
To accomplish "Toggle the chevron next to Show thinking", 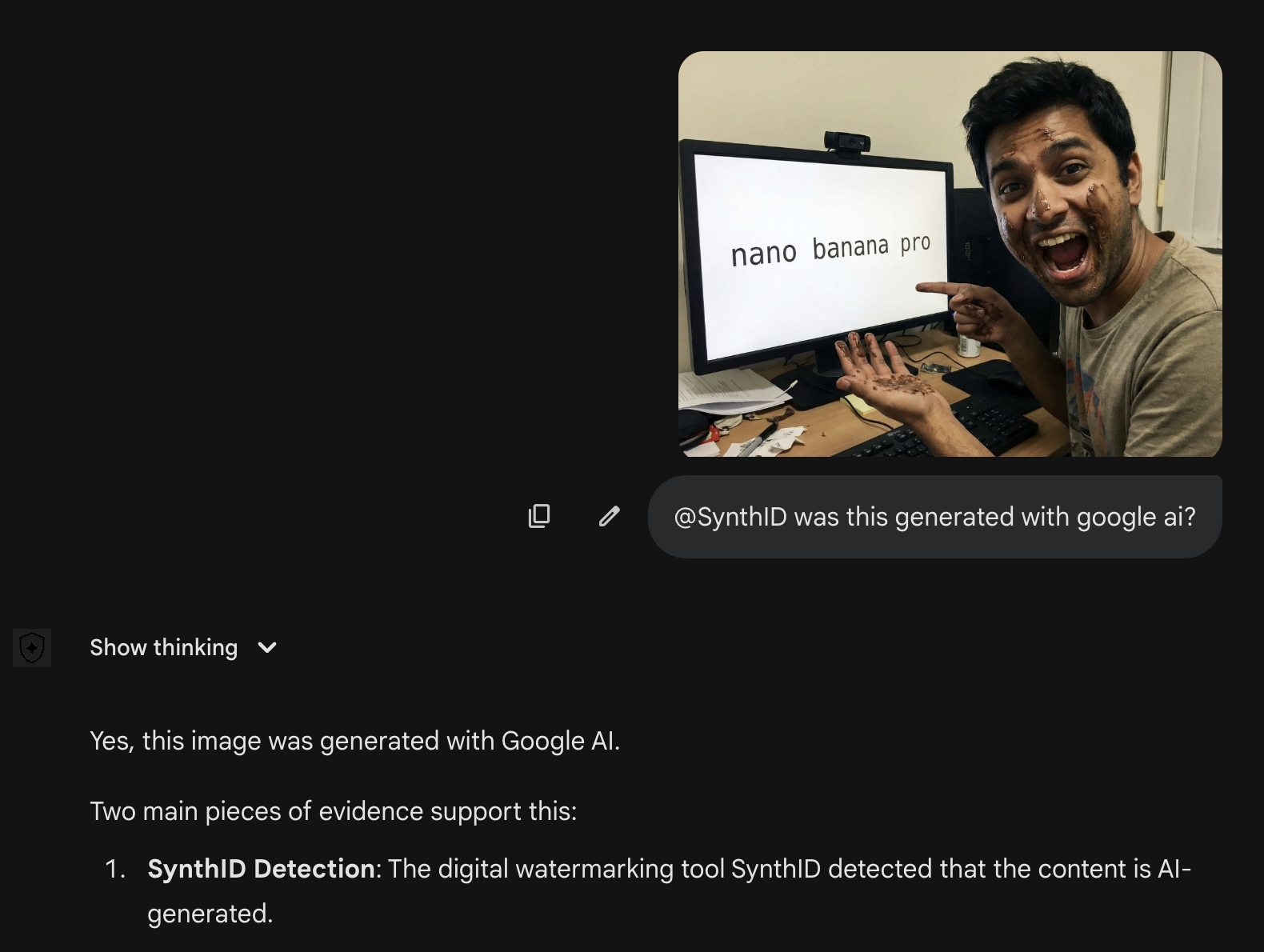I will 267,648.
